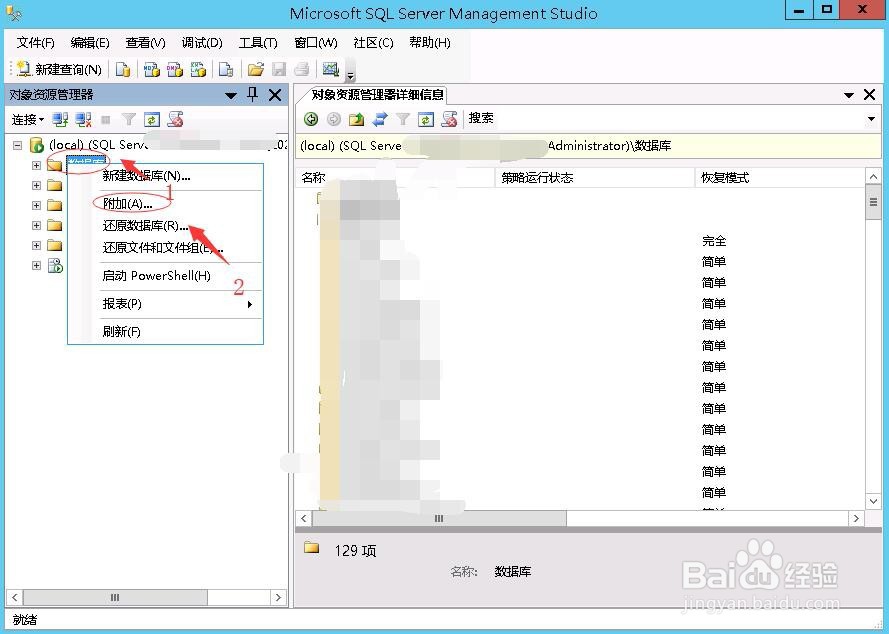Open the search box dropdown arrow
The height and width of the screenshot is (634, 889).
871,119
